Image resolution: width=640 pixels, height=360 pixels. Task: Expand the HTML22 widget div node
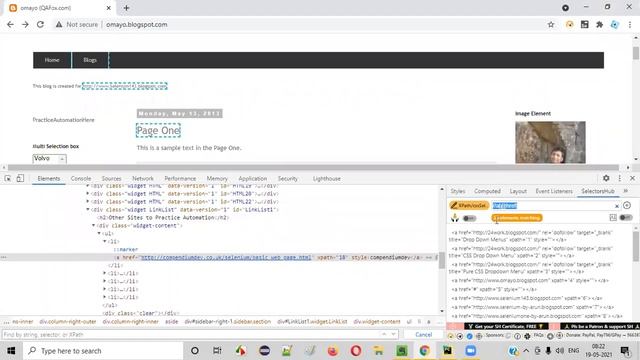coord(88,202)
